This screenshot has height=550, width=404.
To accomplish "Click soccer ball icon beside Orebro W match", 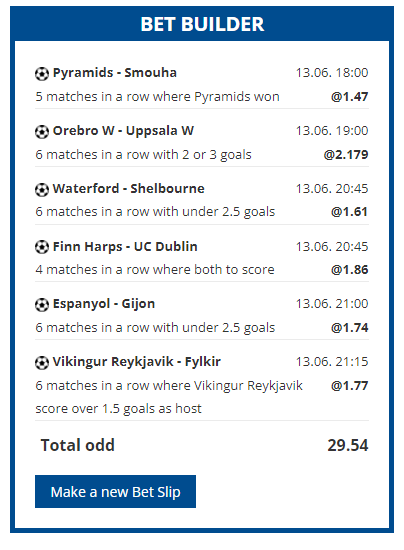I will click(x=42, y=132).
